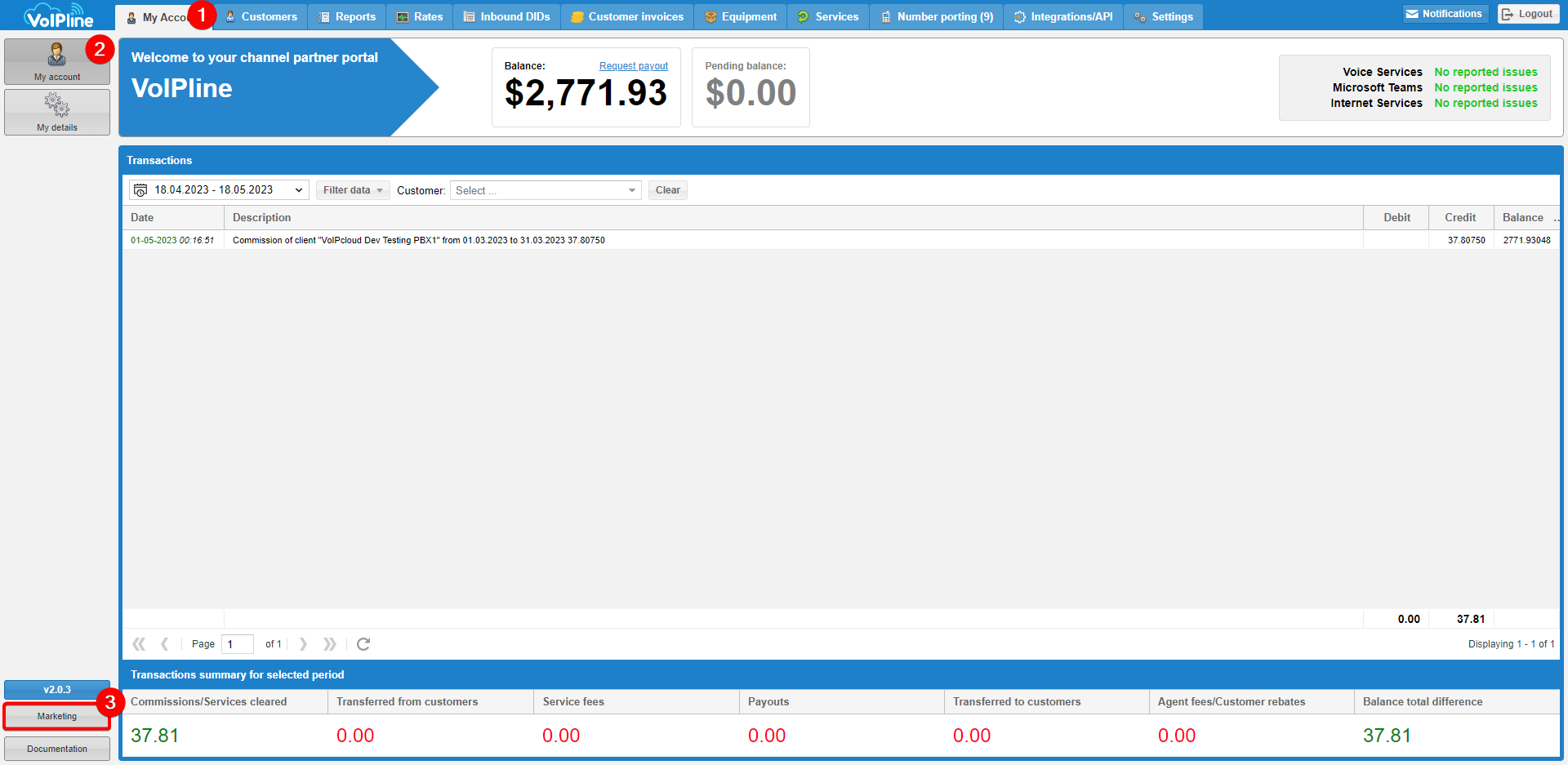Expand the Filter data menu
1568x765 pixels.
pos(353,190)
